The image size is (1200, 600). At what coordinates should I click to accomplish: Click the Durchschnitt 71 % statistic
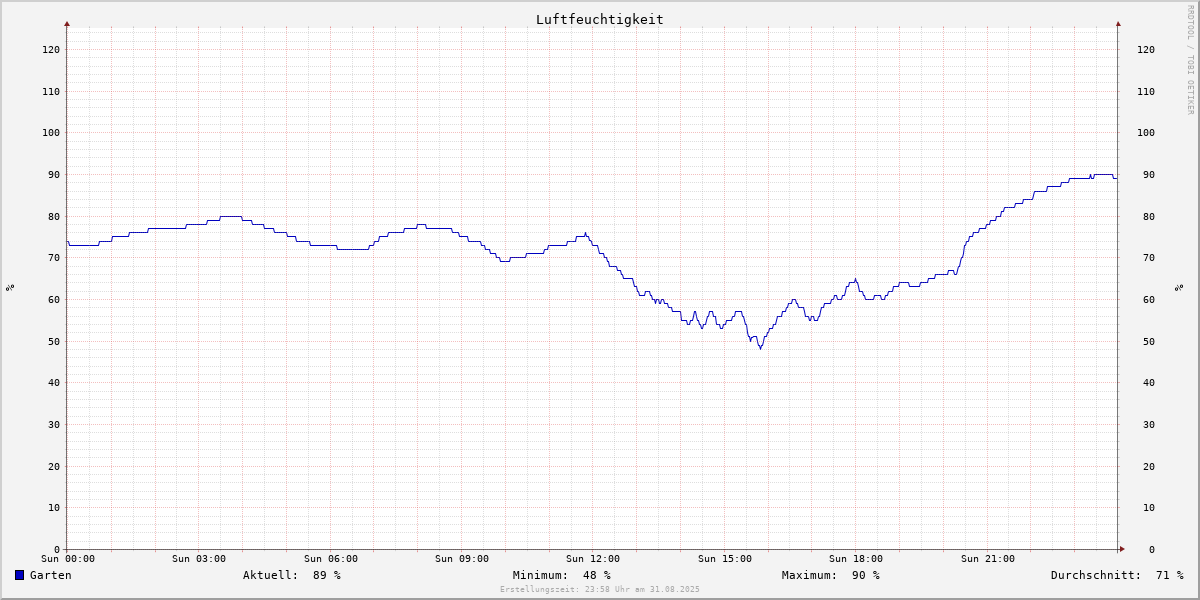(1116, 575)
